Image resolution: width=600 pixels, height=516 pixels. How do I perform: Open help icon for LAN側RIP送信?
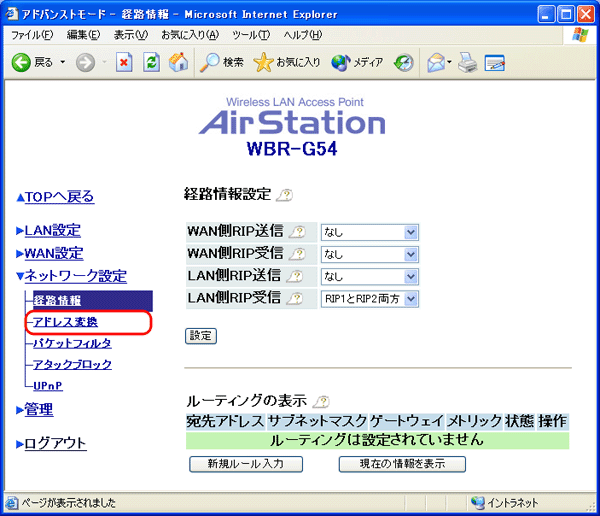coord(295,276)
